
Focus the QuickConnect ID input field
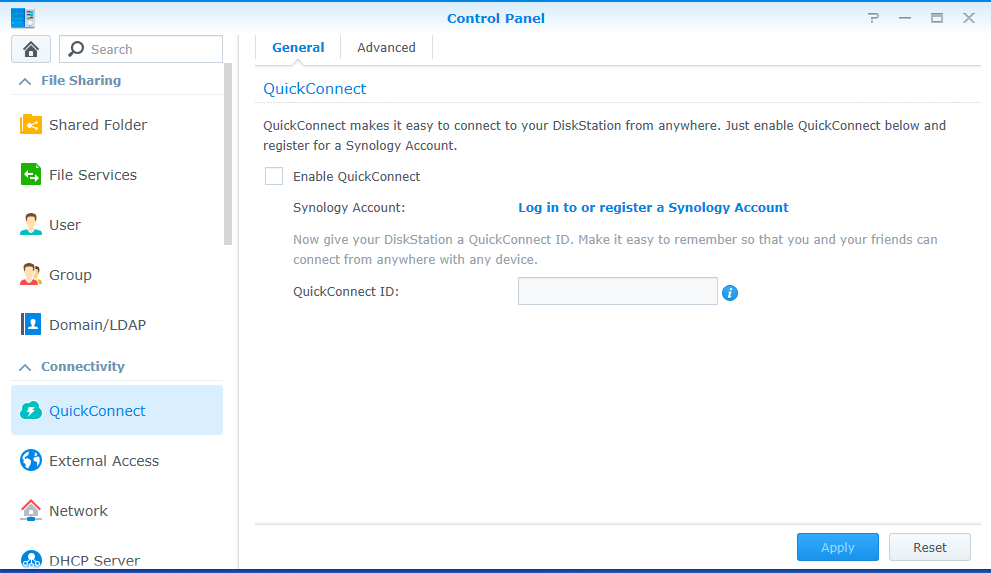click(x=617, y=291)
